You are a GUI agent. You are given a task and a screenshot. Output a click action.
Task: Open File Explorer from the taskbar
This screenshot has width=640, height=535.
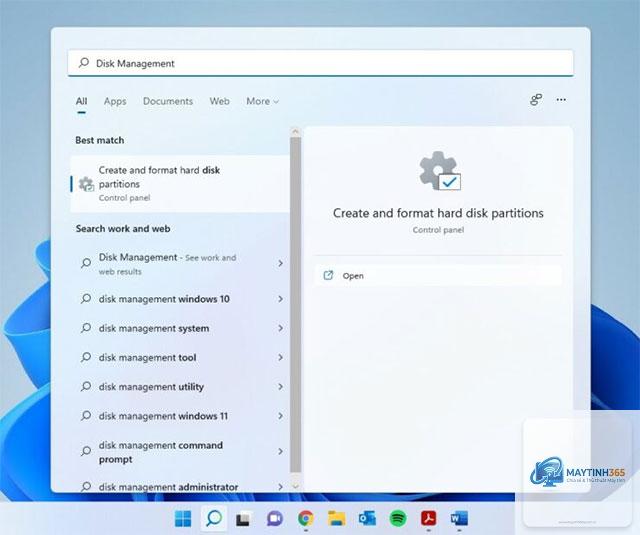tap(337, 519)
